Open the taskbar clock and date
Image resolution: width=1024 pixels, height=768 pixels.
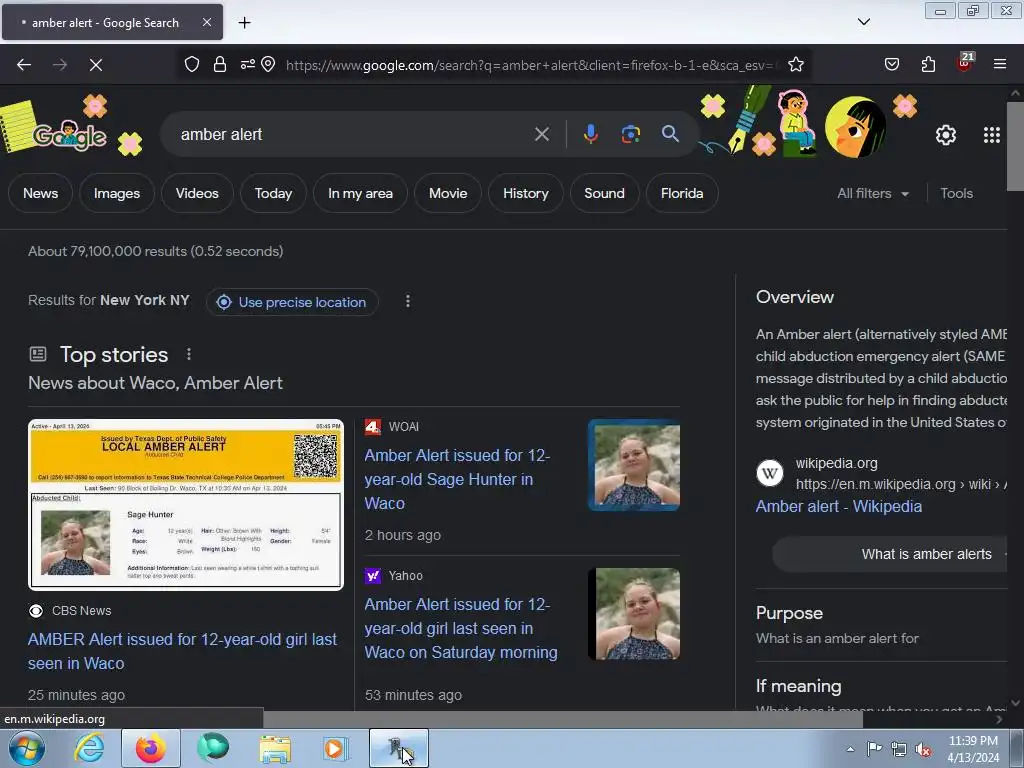pos(973,749)
